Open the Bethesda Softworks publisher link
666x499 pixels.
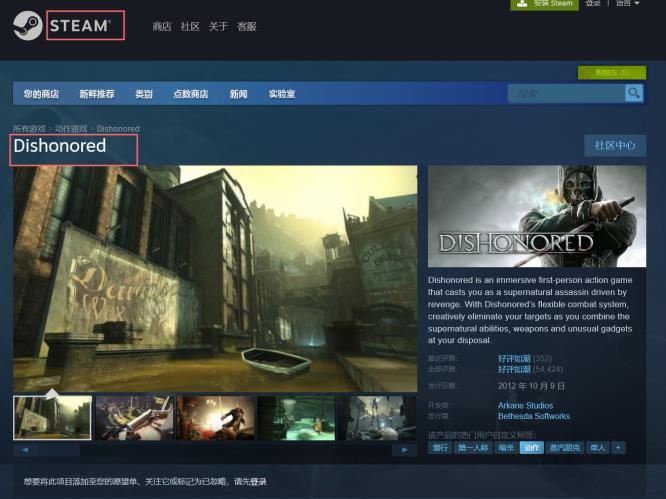[534, 416]
